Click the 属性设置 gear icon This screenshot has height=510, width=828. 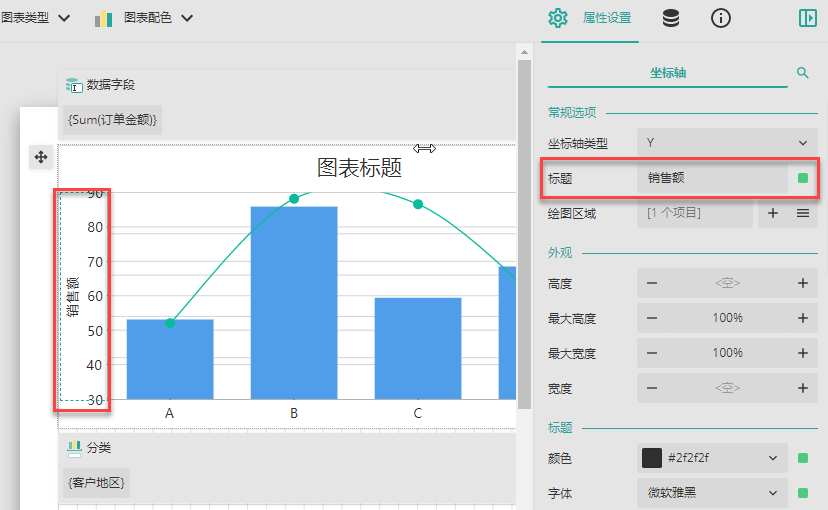point(558,18)
